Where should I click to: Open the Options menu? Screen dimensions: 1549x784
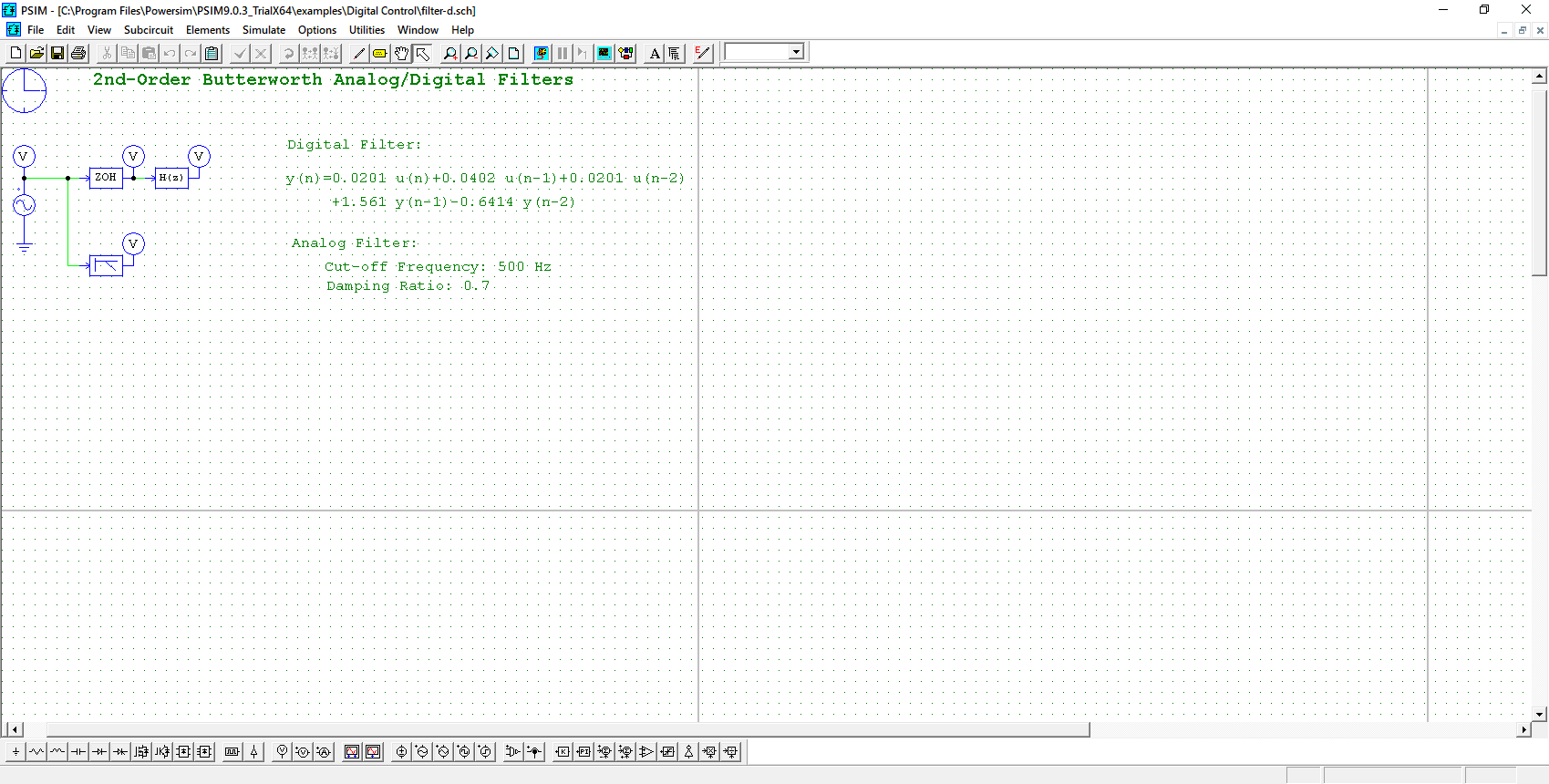pyautogui.click(x=317, y=30)
